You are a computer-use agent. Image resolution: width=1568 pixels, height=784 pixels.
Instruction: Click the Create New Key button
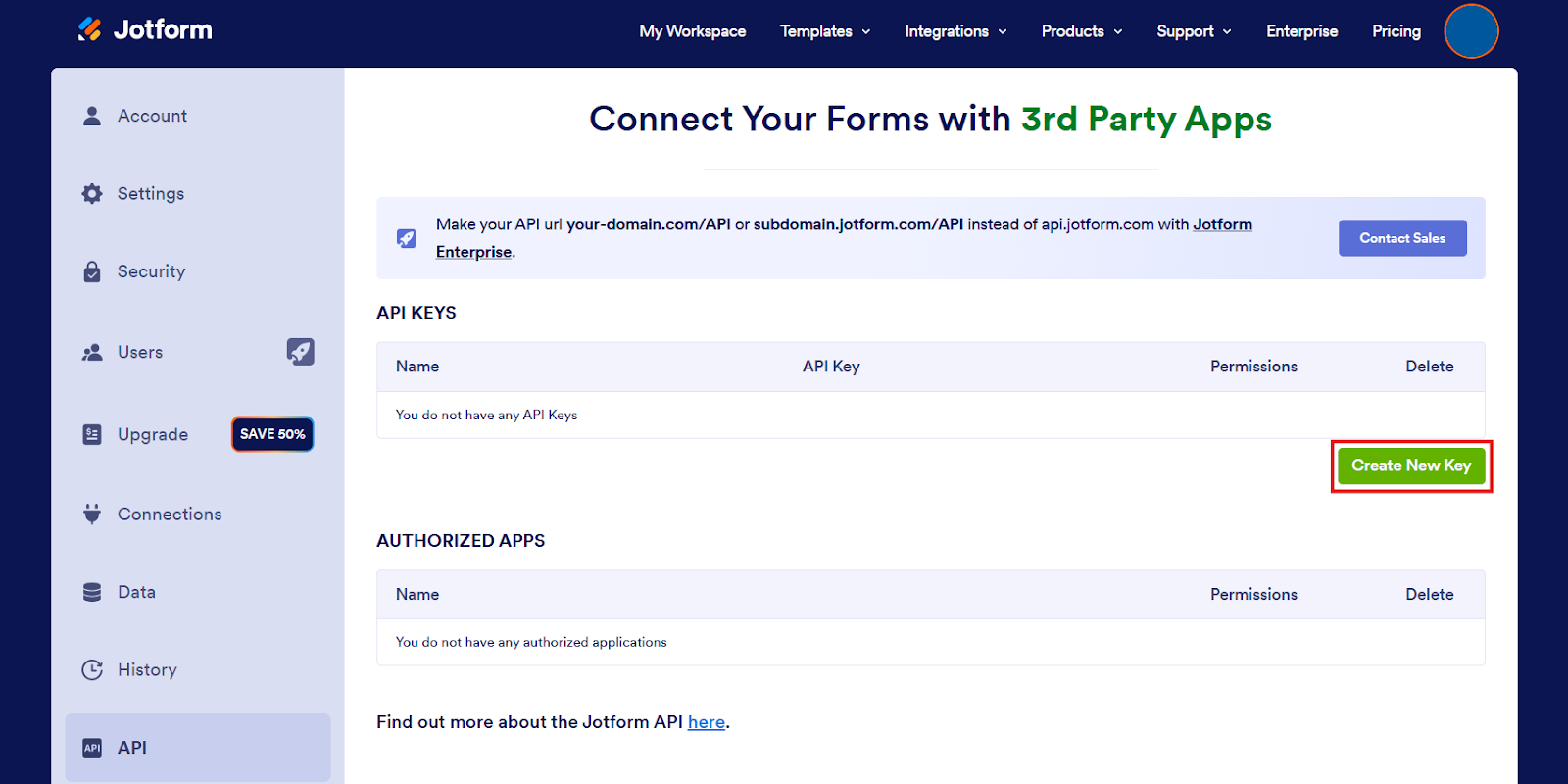pos(1411,465)
